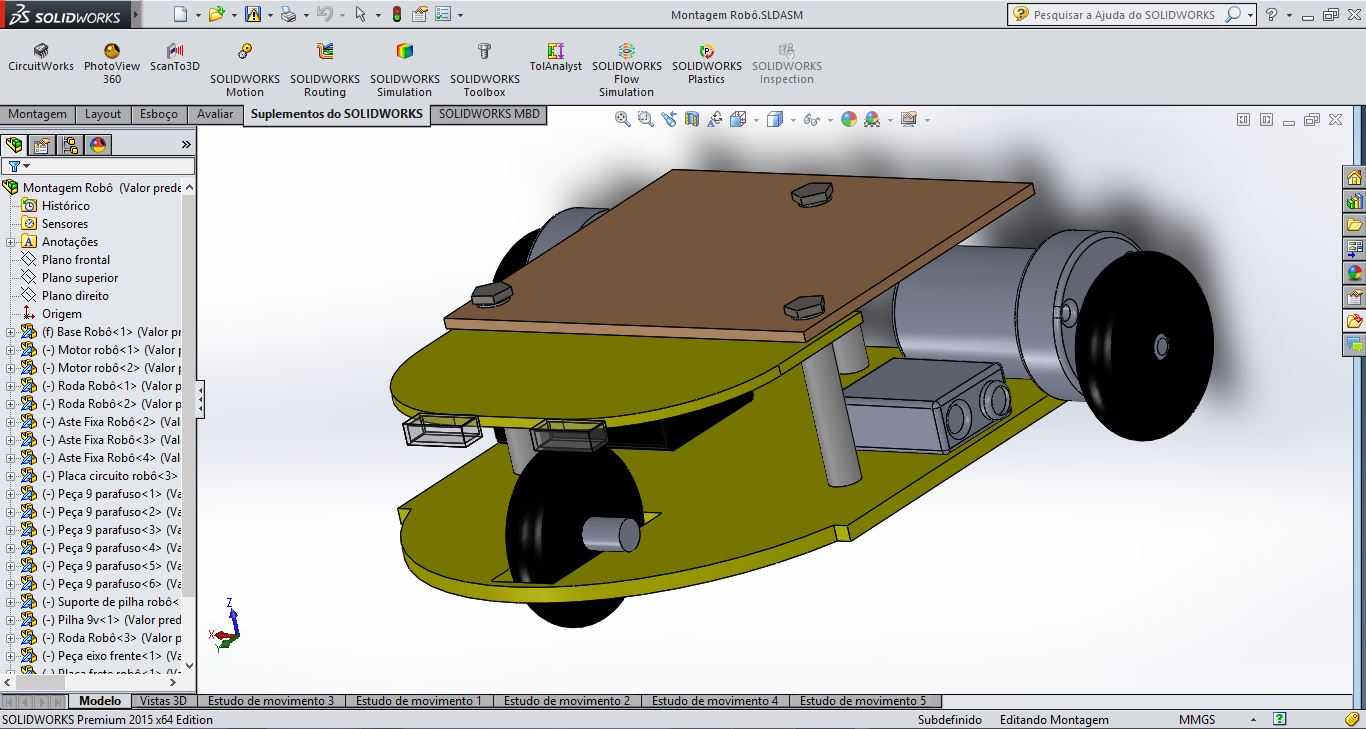Click the feature tree filter field

coord(98,166)
